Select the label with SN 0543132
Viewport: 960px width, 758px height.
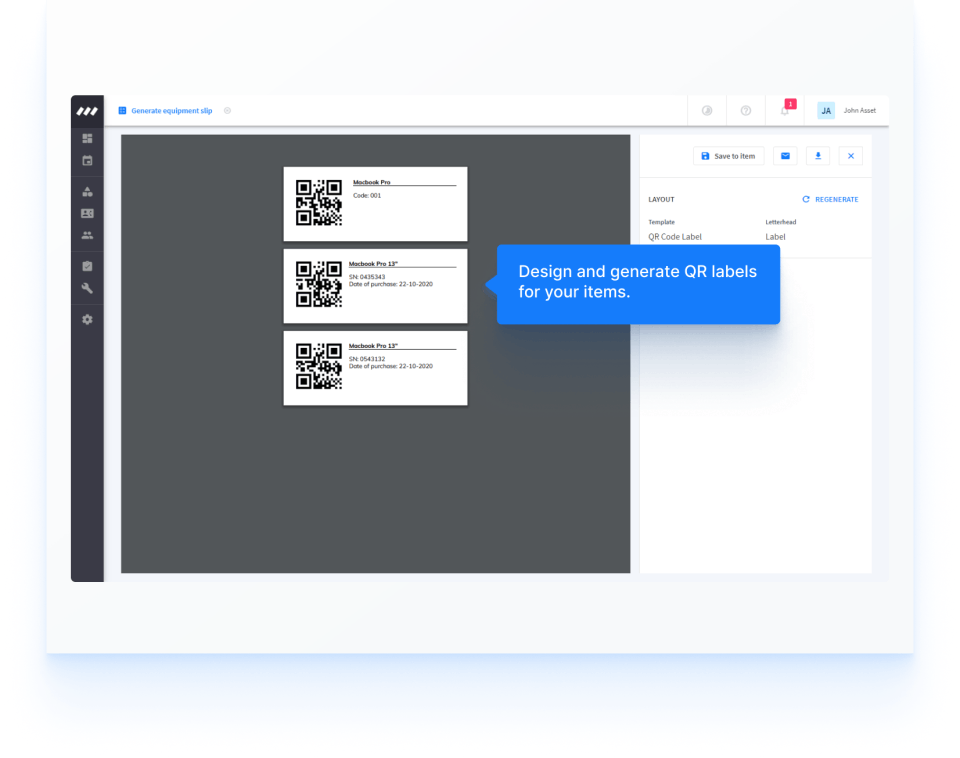375,368
